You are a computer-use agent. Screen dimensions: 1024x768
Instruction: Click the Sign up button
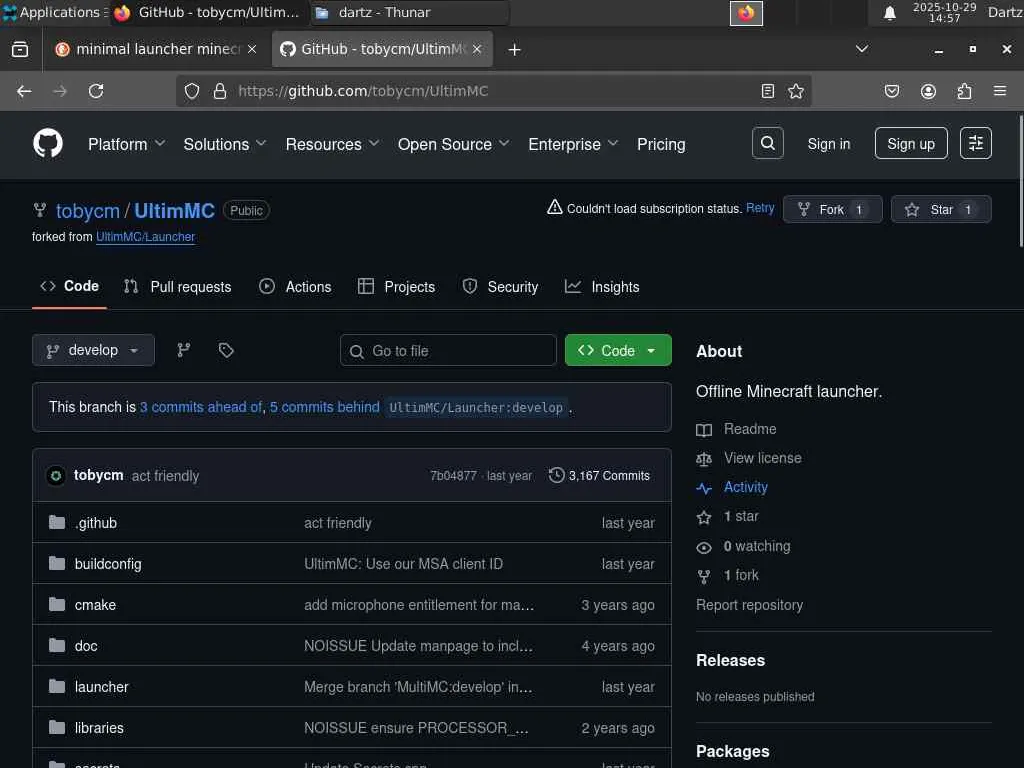(911, 144)
